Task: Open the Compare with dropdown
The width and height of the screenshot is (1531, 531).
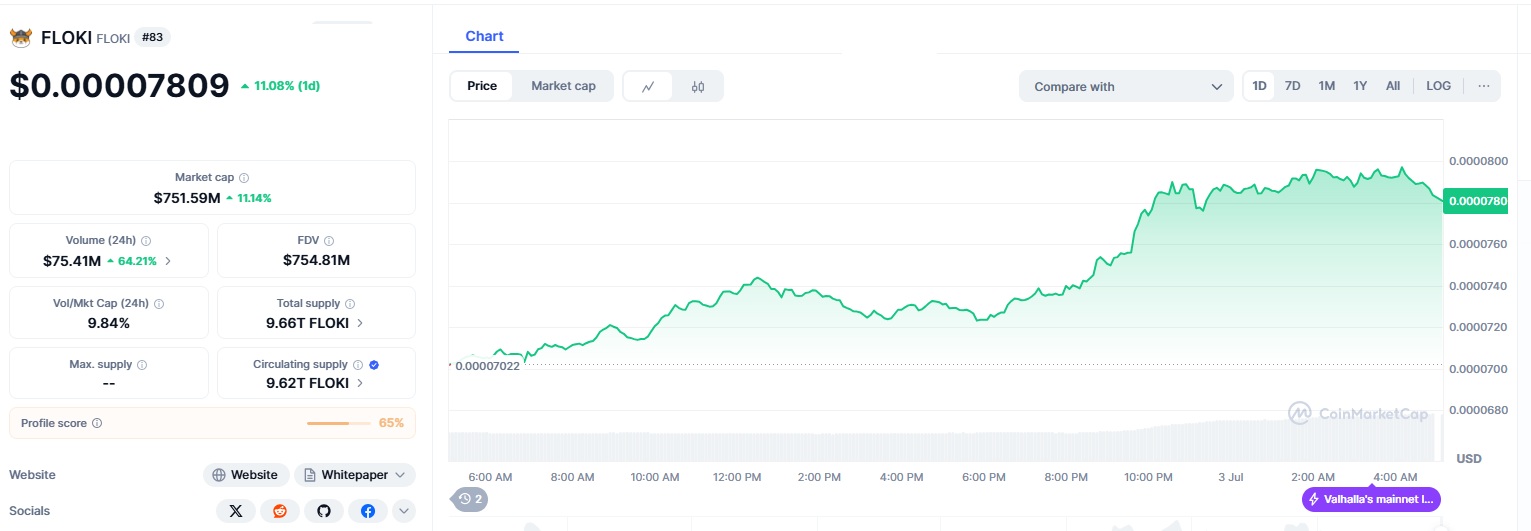Action: [x=1127, y=87]
